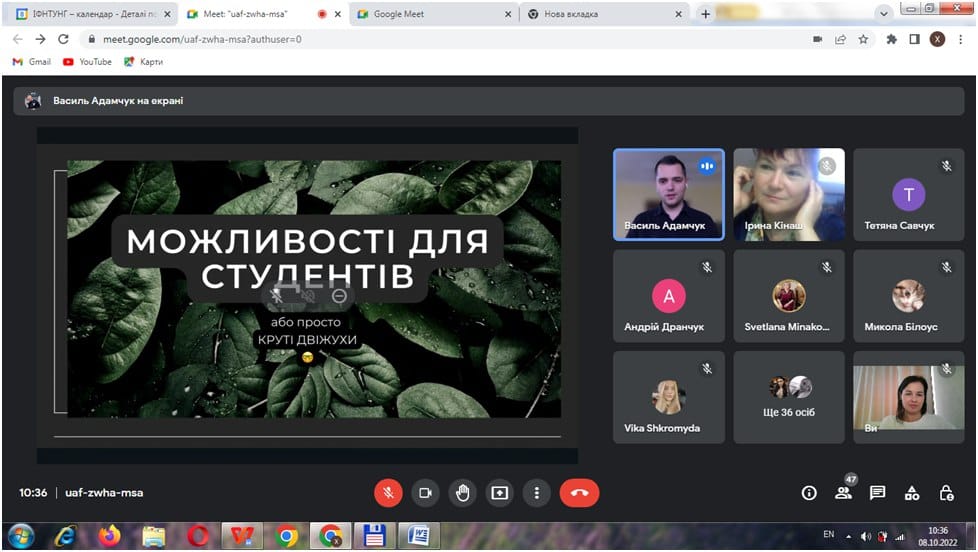Open the meeting details info panel

[x=809, y=493]
